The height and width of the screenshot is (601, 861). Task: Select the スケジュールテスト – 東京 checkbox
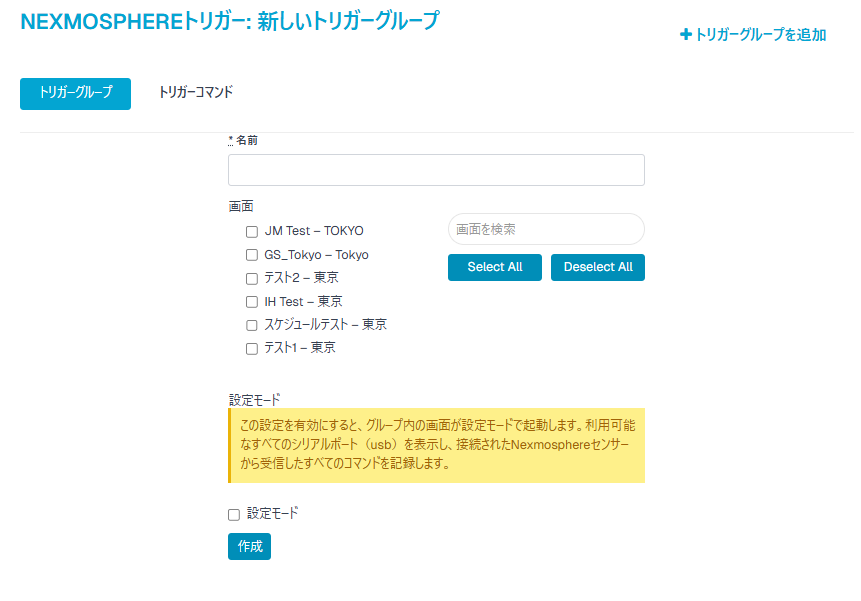point(251,325)
